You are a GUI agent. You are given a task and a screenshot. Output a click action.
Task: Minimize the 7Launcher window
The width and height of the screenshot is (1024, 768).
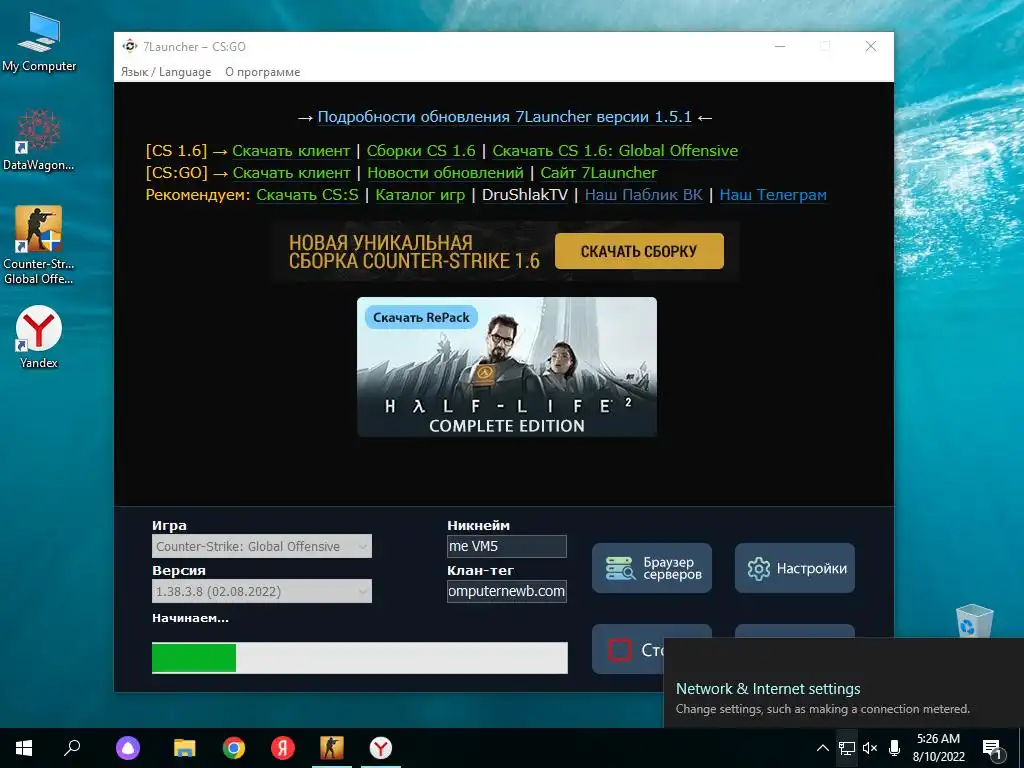click(x=780, y=46)
